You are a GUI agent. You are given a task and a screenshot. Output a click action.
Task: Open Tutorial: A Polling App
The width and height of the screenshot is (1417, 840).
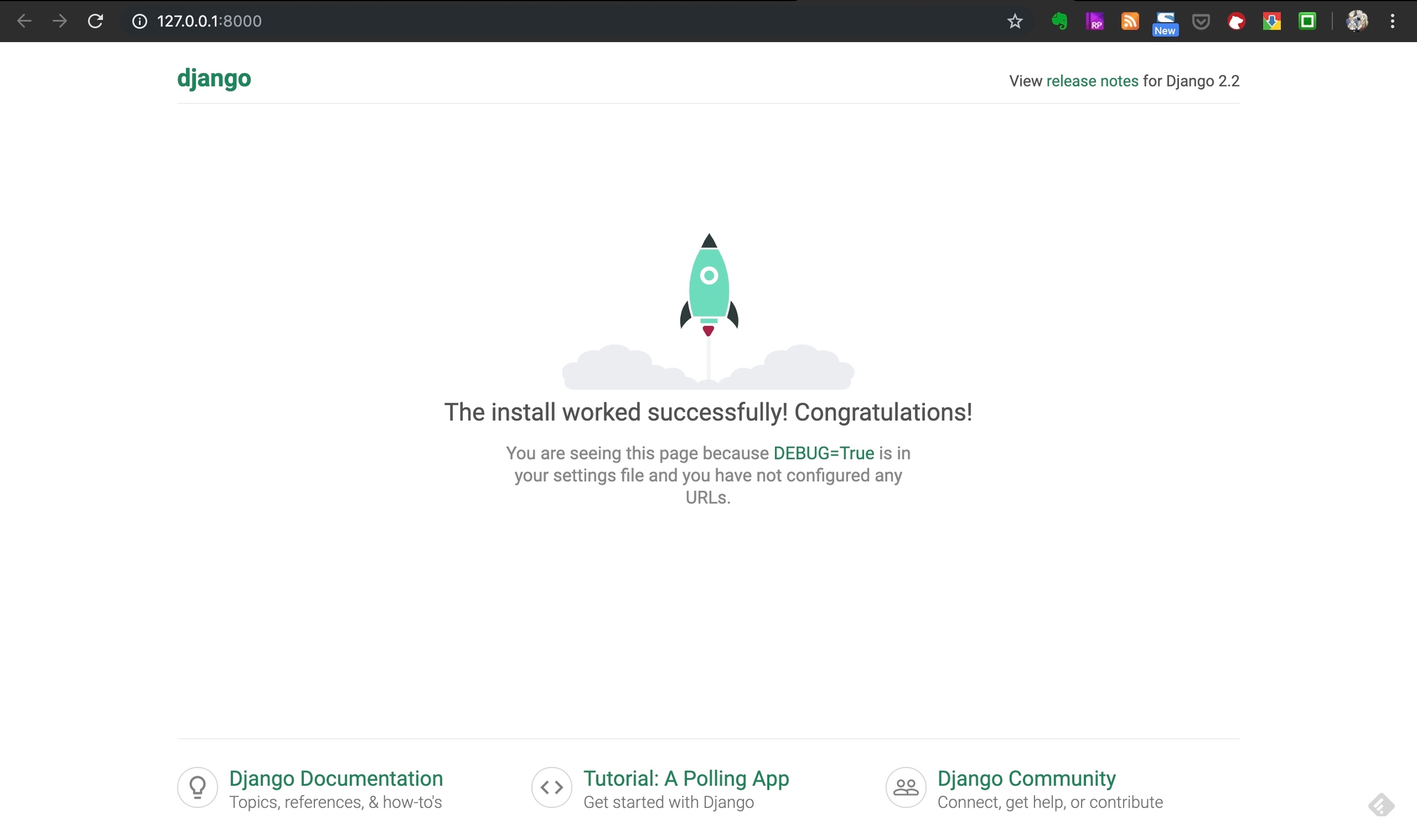[x=686, y=779]
